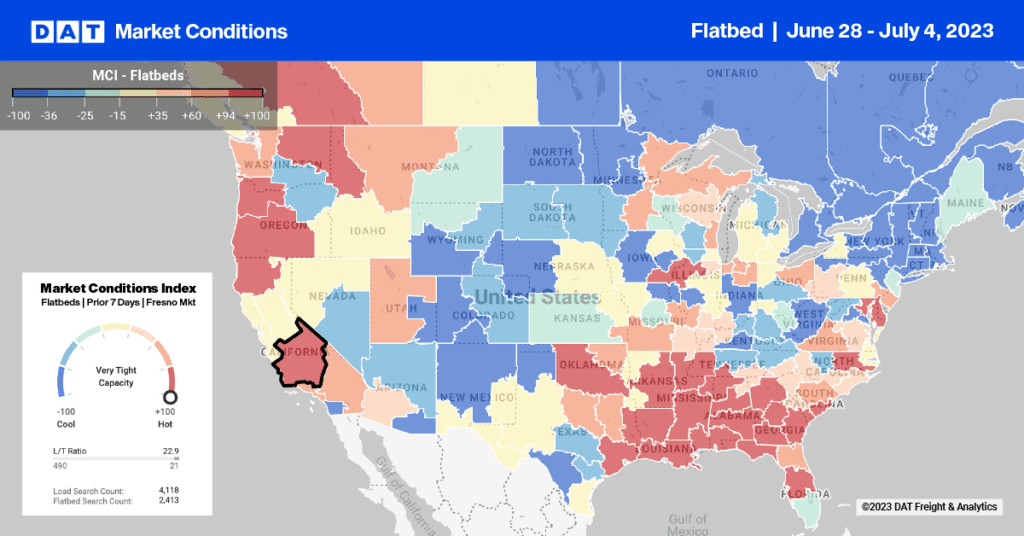This screenshot has height=536, width=1024.
Task: Click the Market Conditions Index panel title
Action: [x=118, y=288]
